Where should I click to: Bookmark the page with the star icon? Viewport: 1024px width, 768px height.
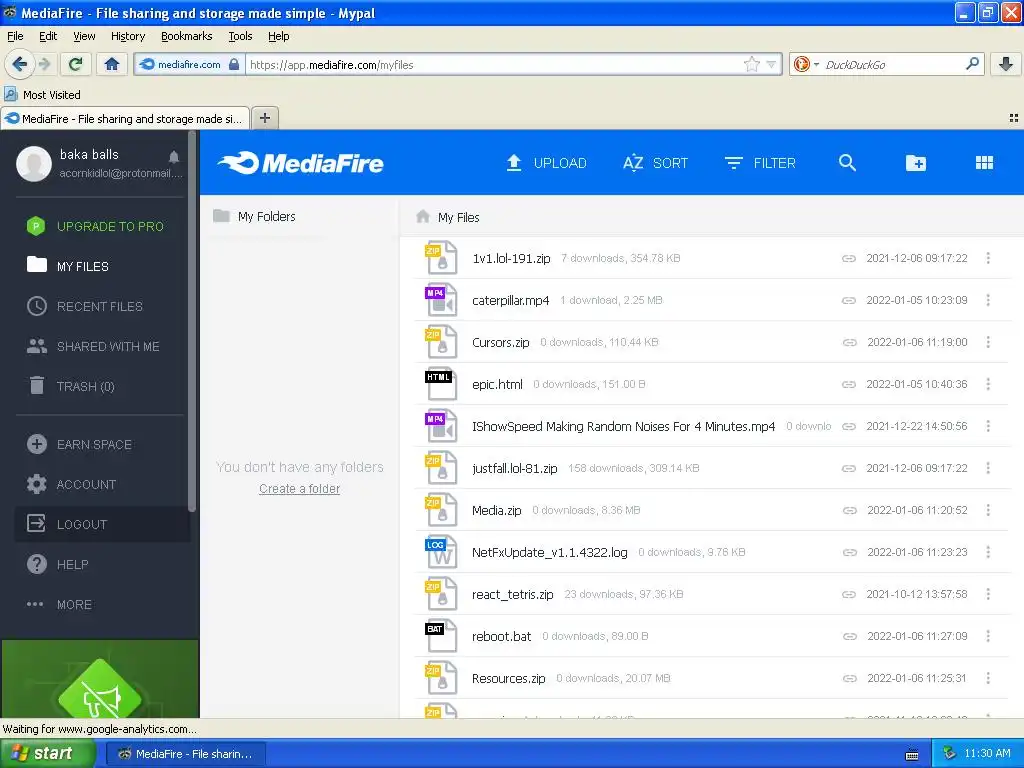pyautogui.click(x=752, y=64)
